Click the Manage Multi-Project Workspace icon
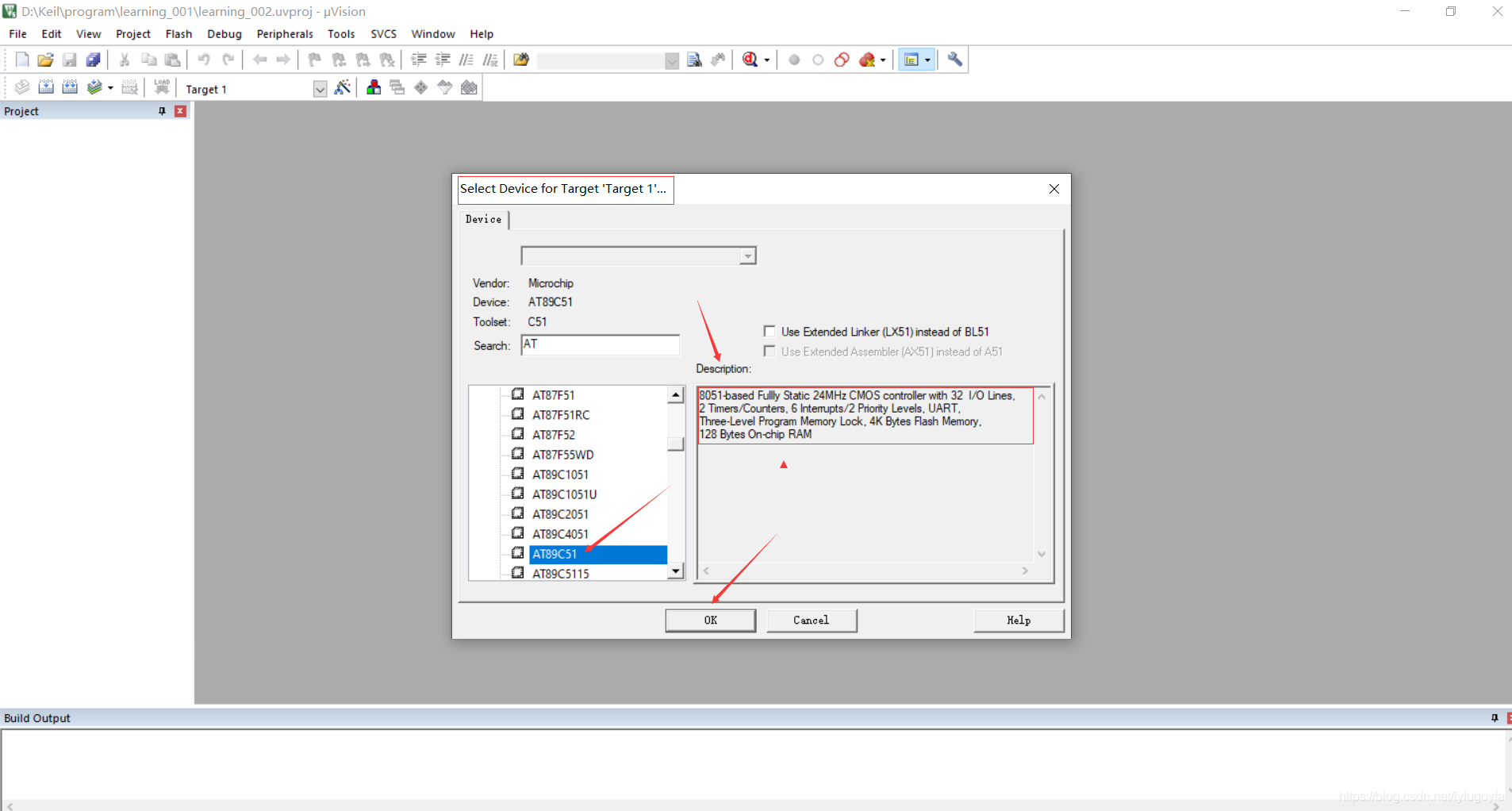1512x811 pixels. pos(397,87)
